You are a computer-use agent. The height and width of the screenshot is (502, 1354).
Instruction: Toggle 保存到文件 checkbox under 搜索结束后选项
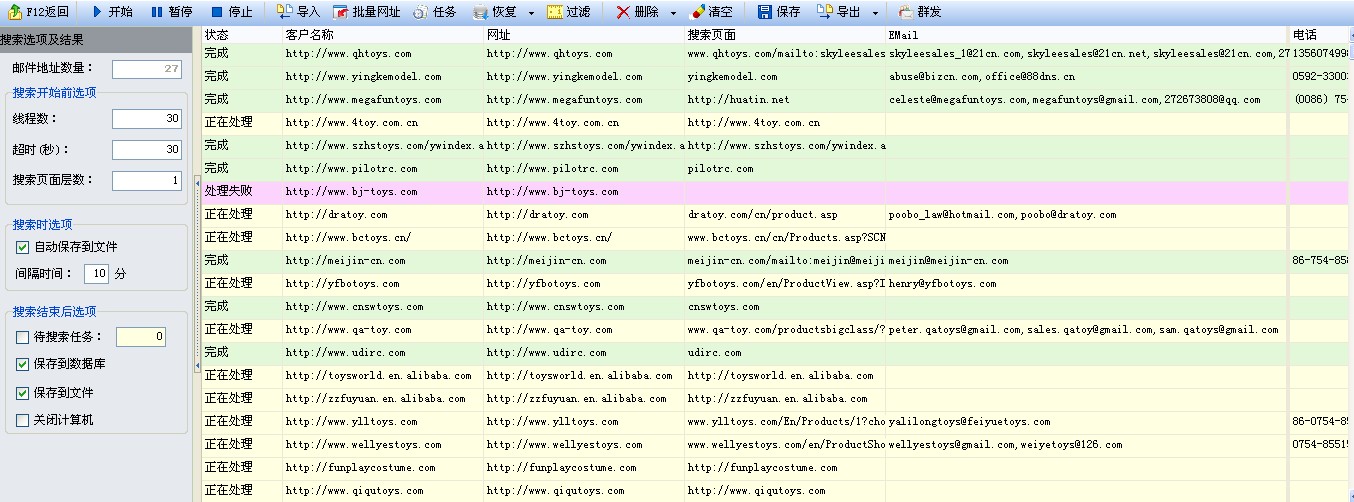pyautogui.click(x=23, y=393)
